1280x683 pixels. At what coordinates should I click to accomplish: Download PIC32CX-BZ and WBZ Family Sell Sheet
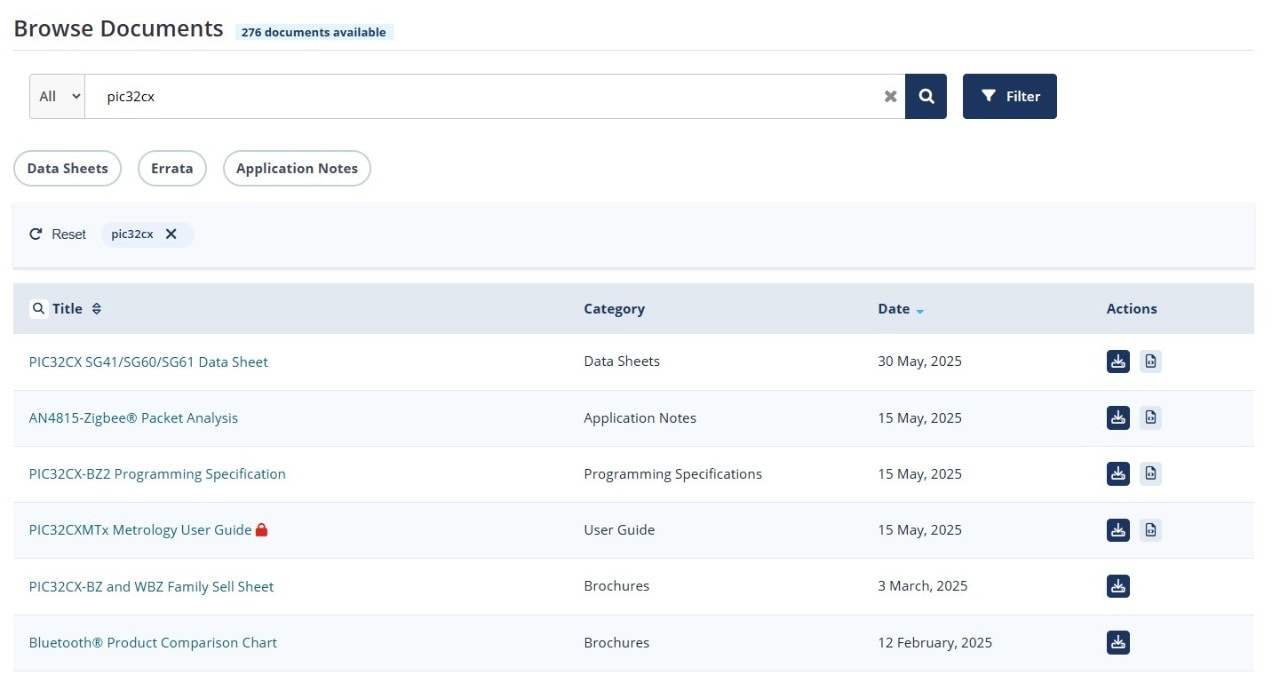click(x=1118, y=586)
